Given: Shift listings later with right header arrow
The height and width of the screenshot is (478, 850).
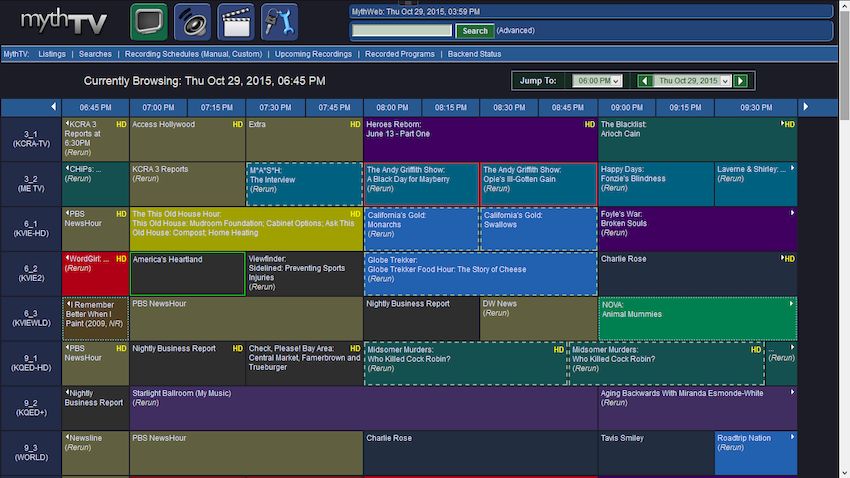Looking at the screenshot, I should pos(806,107).
